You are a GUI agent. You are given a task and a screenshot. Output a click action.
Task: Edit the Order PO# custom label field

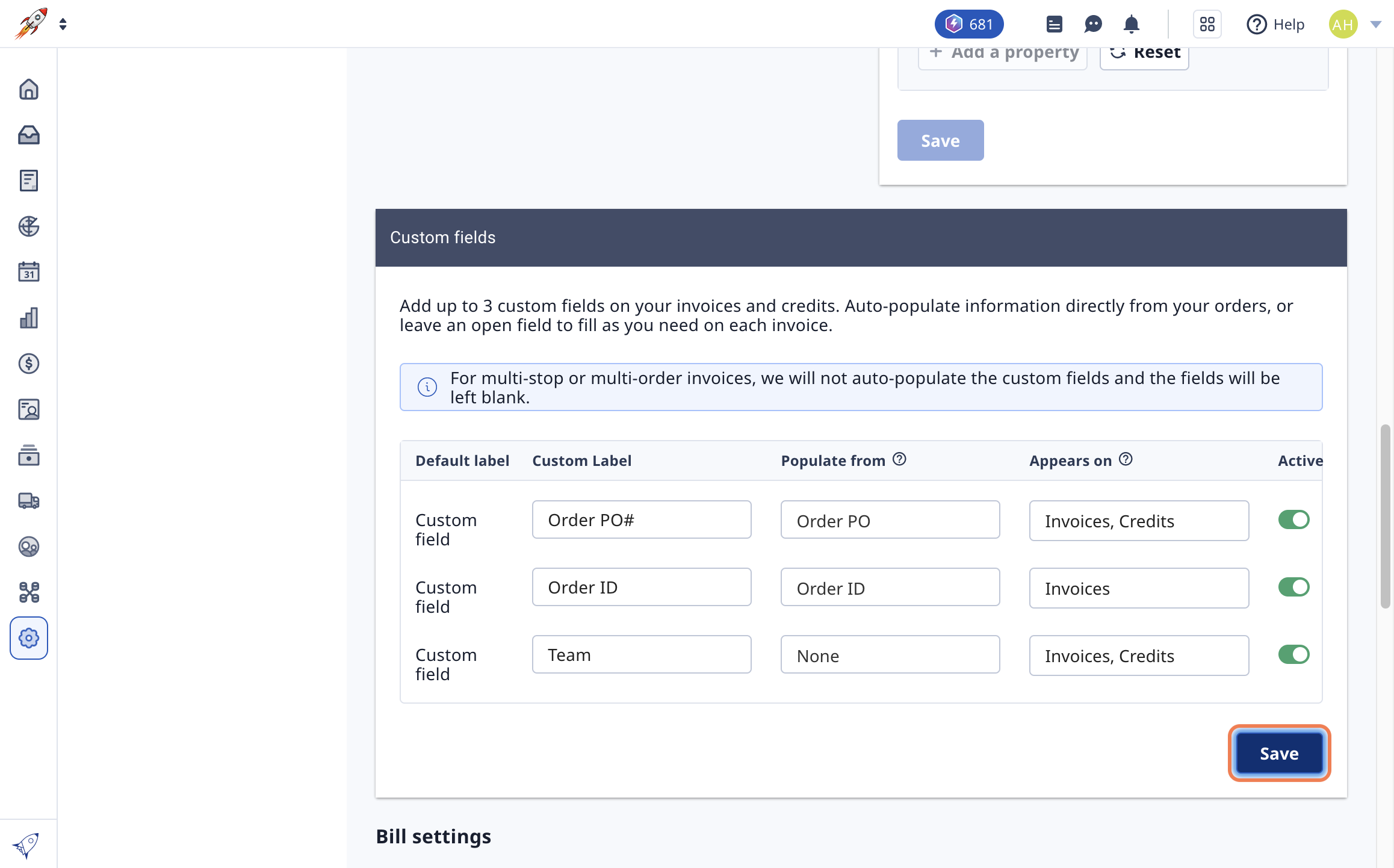(x=642, y=520)
